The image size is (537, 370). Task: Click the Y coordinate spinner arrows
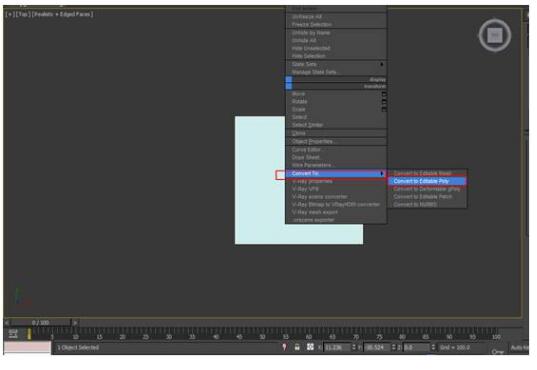[x=394, y=347]
